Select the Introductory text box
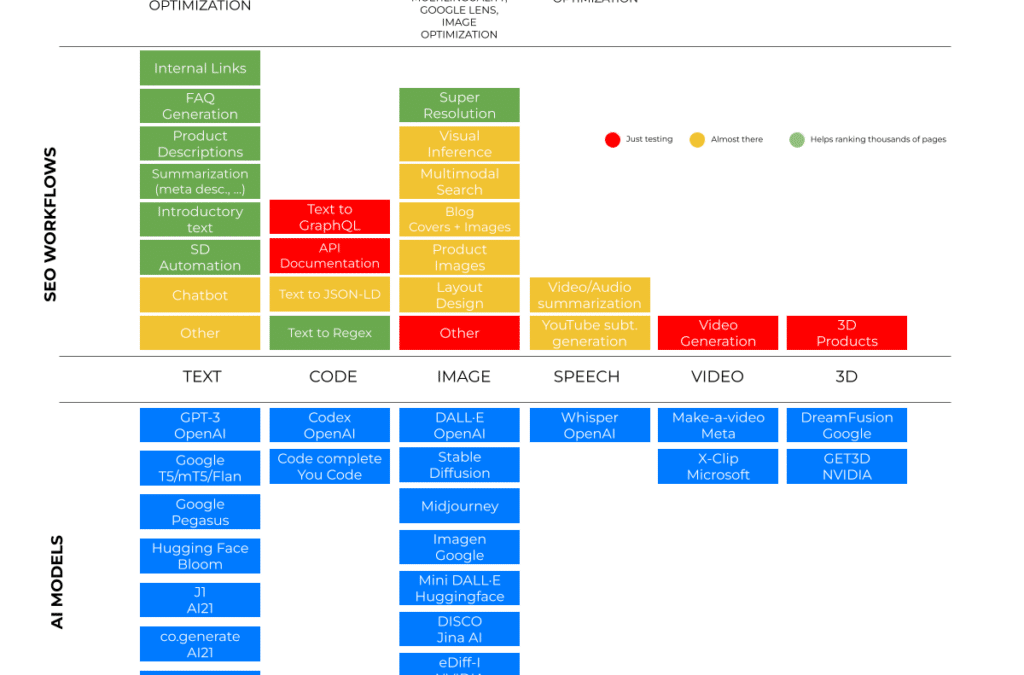This screenshot has height=675, width=1024. (x=200, y=219)
